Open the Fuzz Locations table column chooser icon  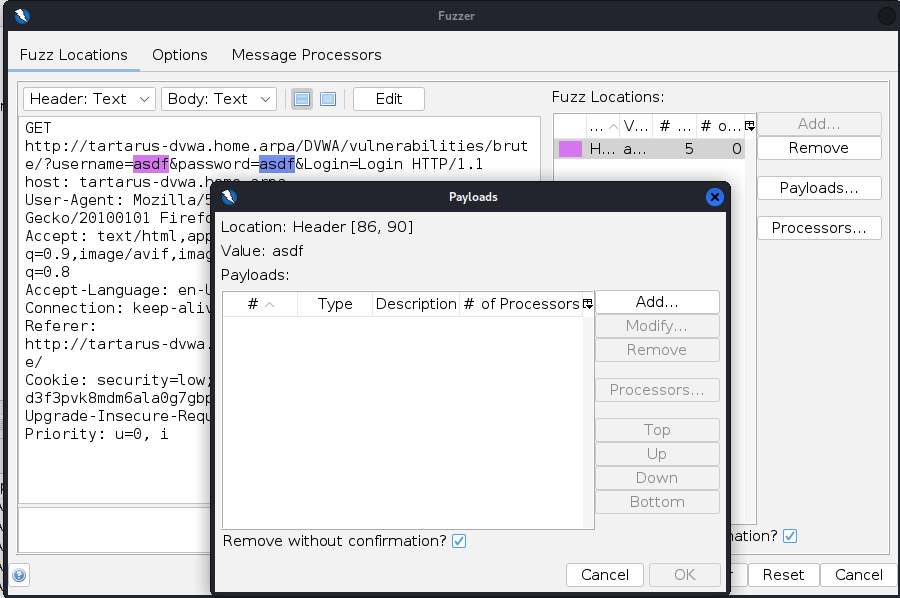[x=749, y=125]
